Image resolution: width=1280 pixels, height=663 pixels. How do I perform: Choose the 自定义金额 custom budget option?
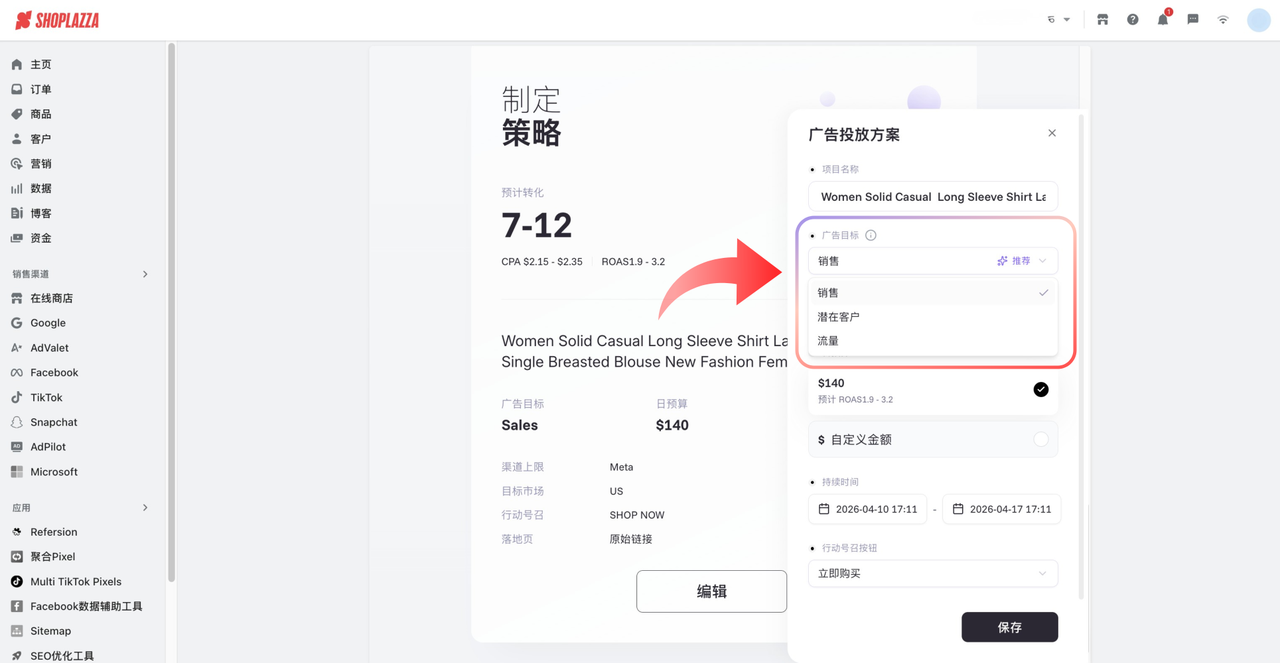pyautogui.click(x=932, y=439)
